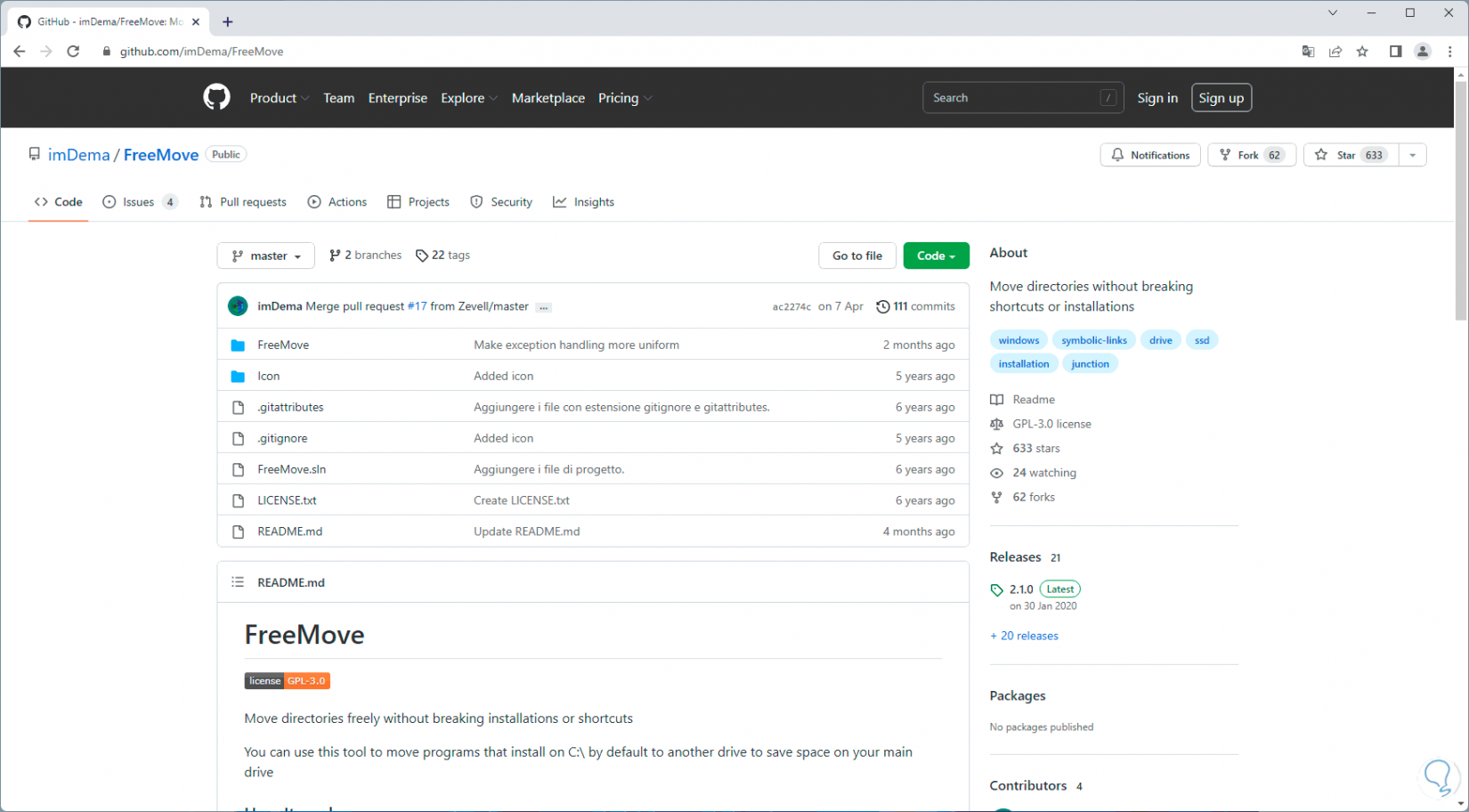Open the Pull requests tab
The width and height of the screenshot is (1469, 812).
243,202
